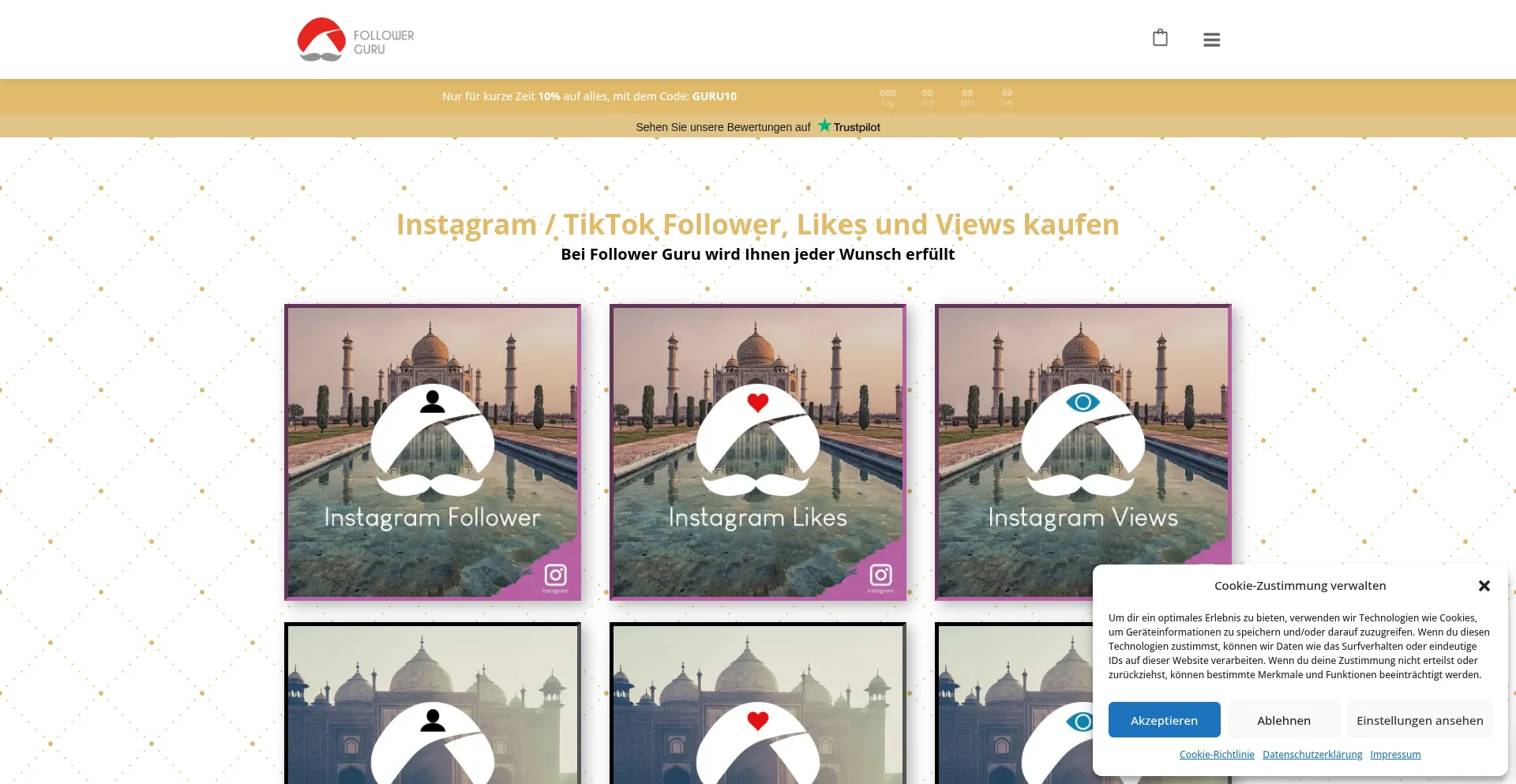The image size is (1516, 784).
Task: Open the Impressum link
Action: pos(1395,755)
